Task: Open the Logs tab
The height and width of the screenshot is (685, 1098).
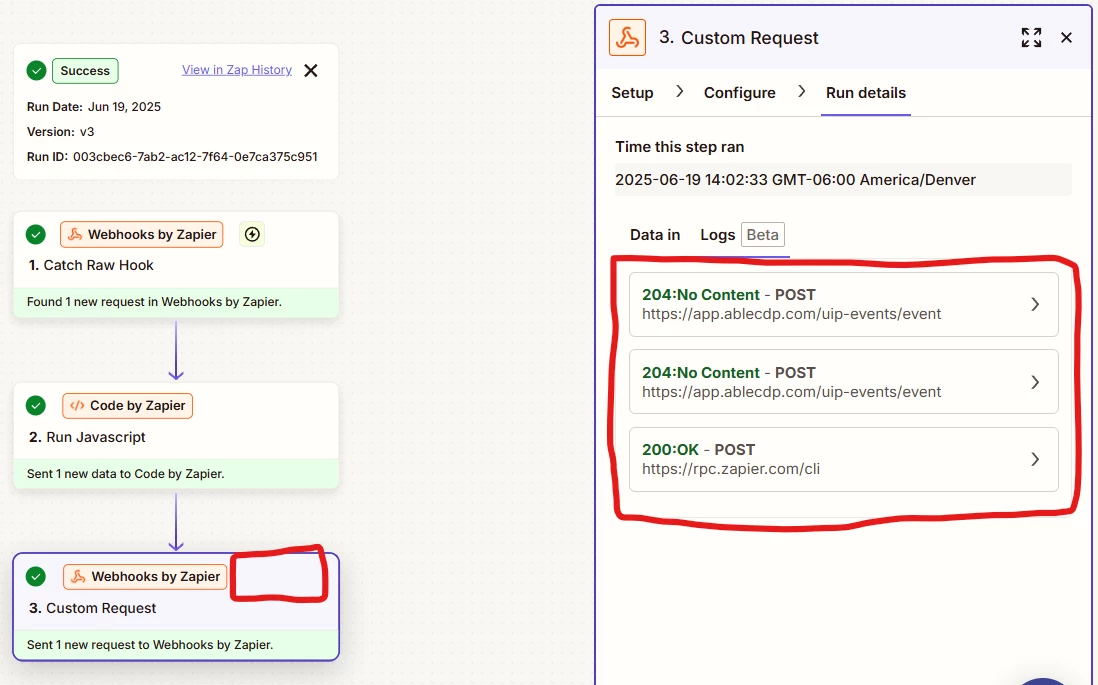Action: click(x=718, y=235)
